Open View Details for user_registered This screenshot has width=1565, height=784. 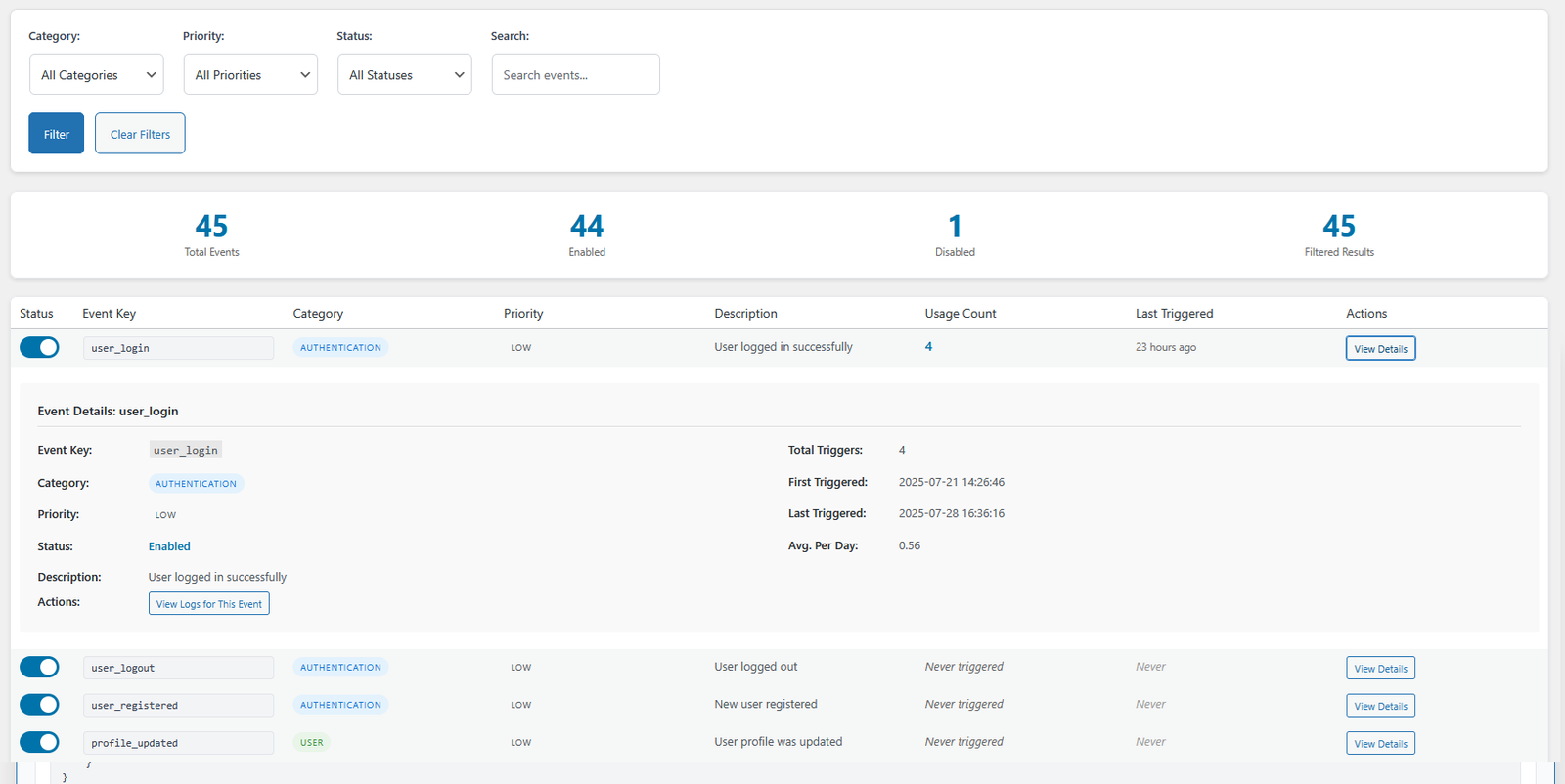pyautogui.click(x=1380, y=705)
